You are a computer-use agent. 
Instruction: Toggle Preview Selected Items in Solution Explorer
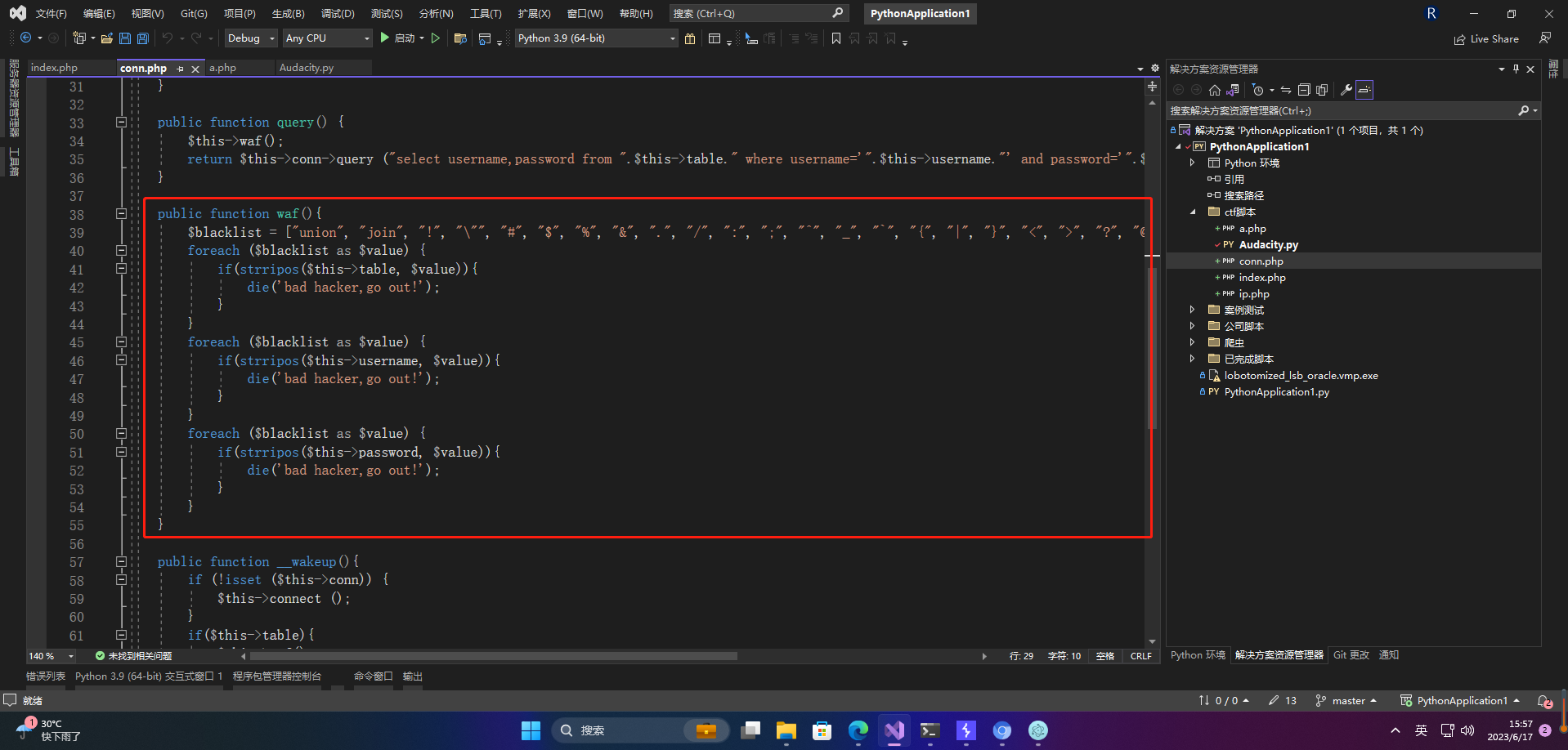[x=1364, y=90]
